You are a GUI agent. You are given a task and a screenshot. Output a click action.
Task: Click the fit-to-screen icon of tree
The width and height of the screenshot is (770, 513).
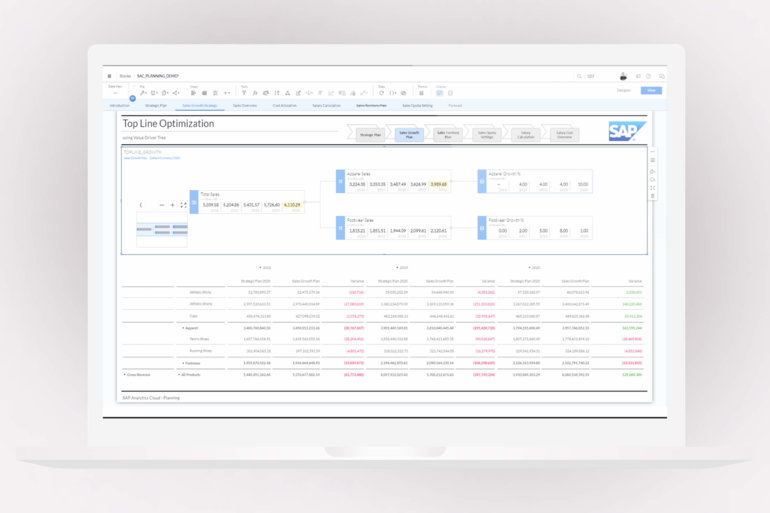183,205
